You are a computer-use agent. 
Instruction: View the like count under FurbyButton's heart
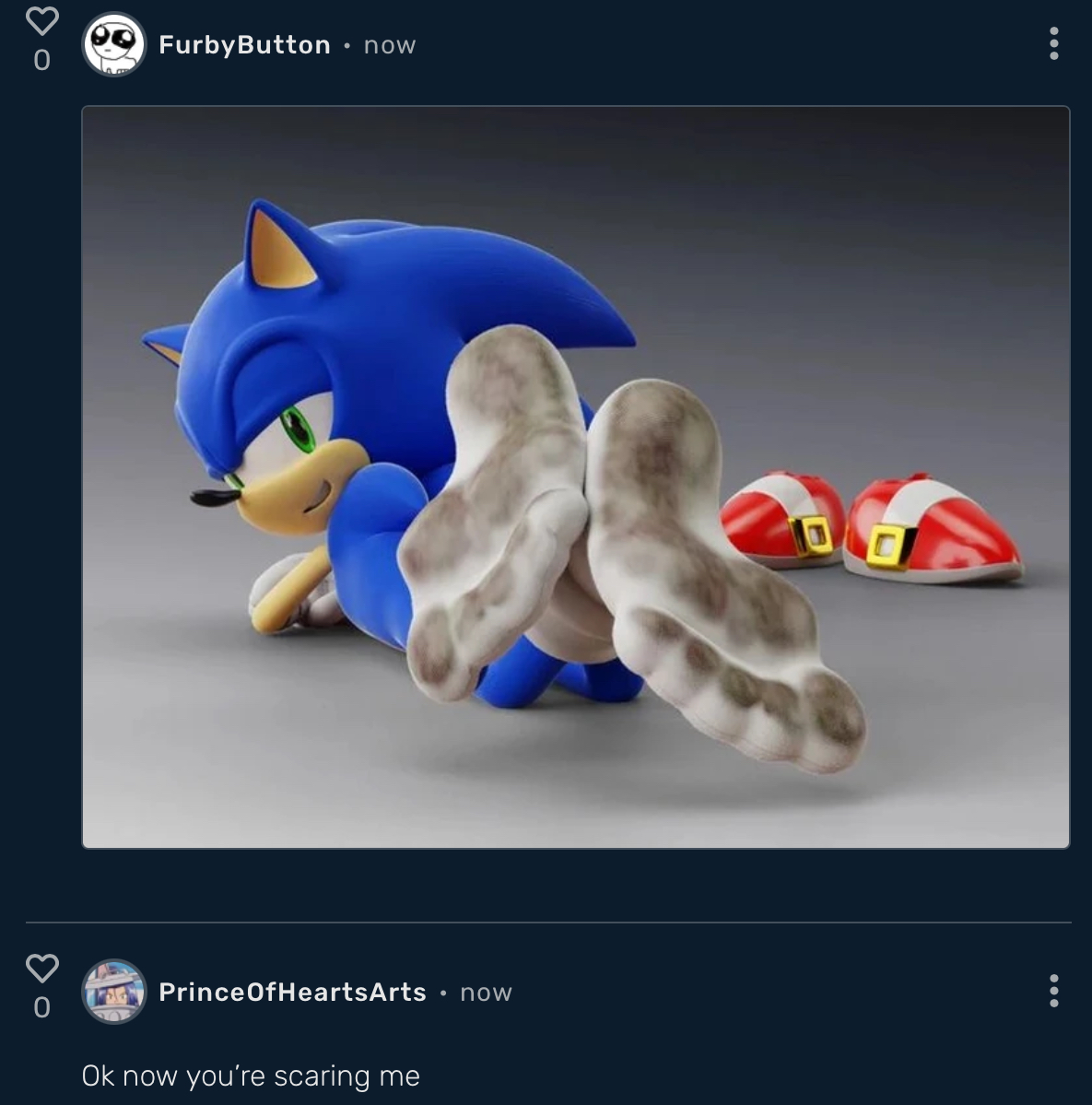[x=42, y=61]
